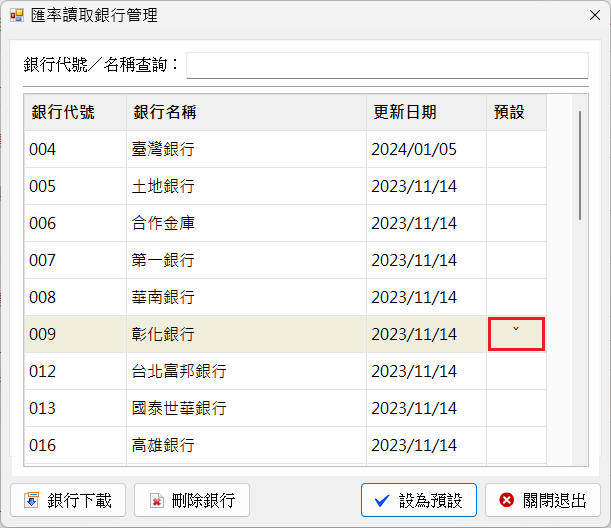Select bank code 016

click(42, 445)
